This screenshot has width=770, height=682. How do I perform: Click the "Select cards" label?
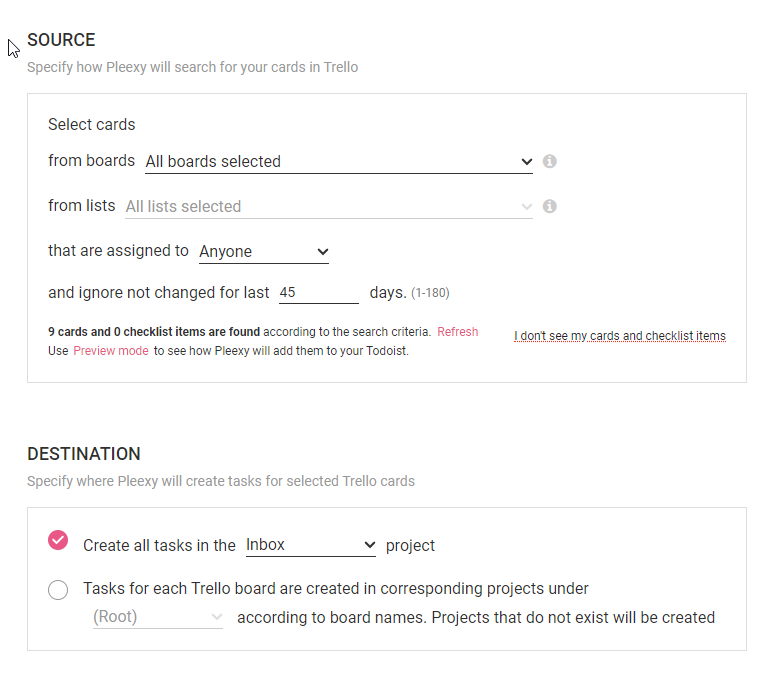[x=92, y=125]
